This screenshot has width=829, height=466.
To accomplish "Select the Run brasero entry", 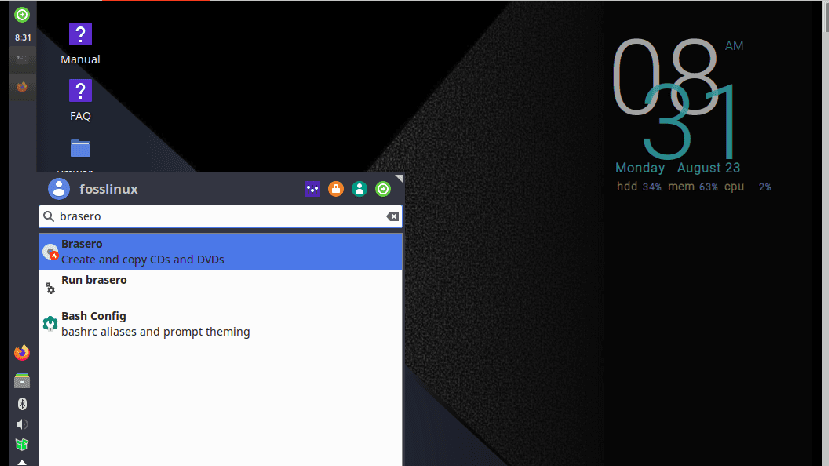I will 220,287.
